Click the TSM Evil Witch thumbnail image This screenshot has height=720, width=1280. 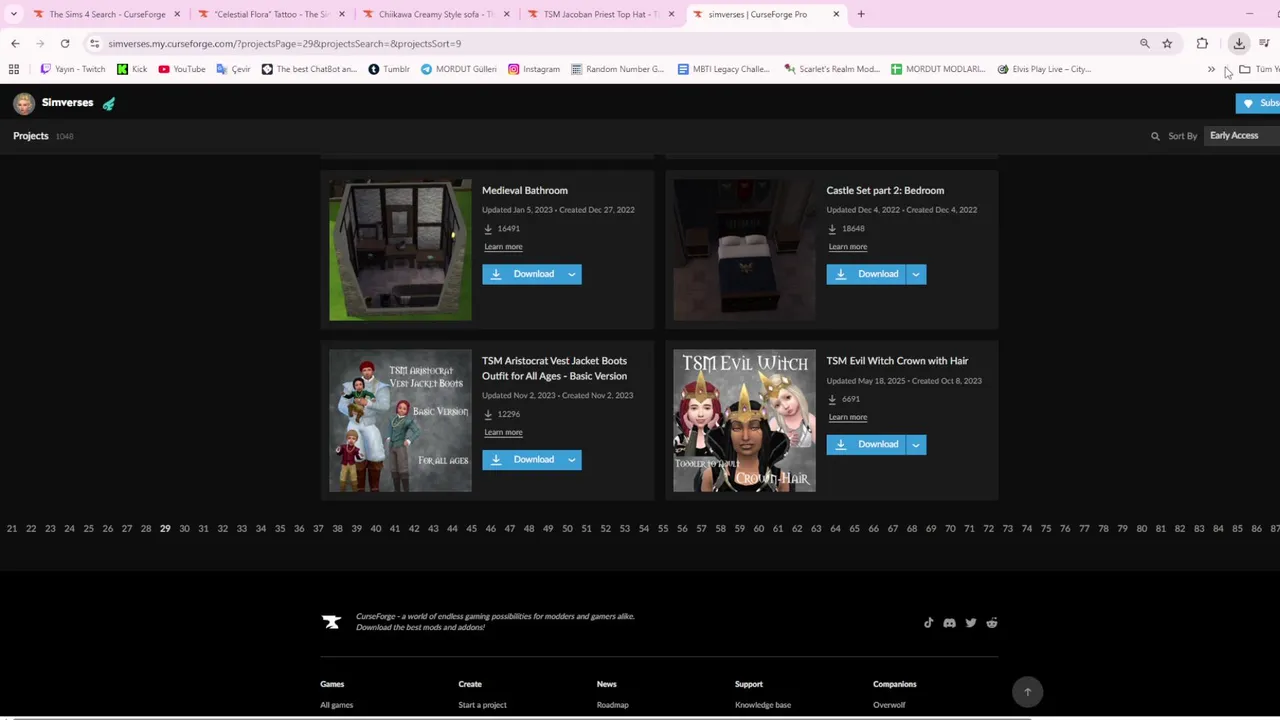(744, 421)
